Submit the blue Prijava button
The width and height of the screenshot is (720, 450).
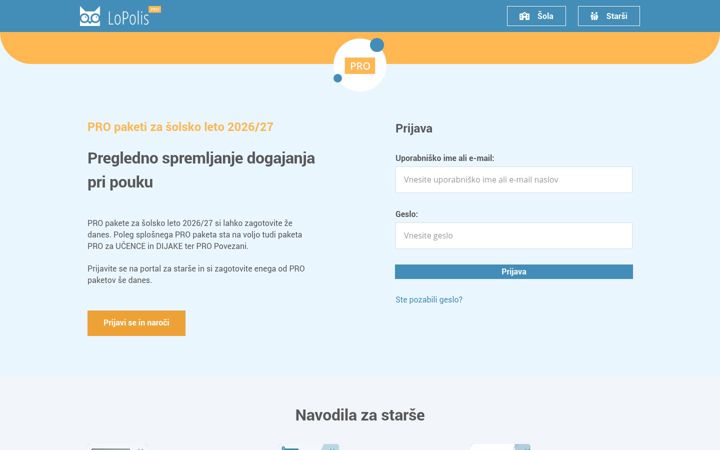(x=513, y=271)
